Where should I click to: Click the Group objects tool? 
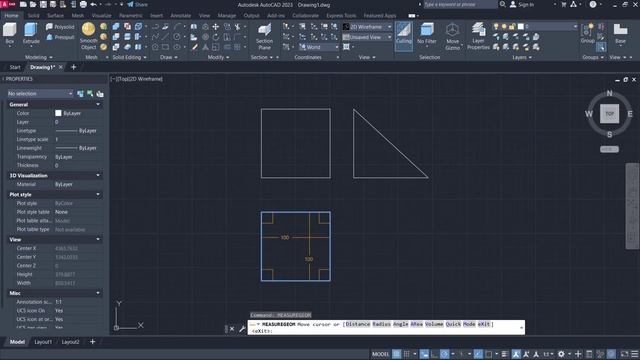pos(588,33)
